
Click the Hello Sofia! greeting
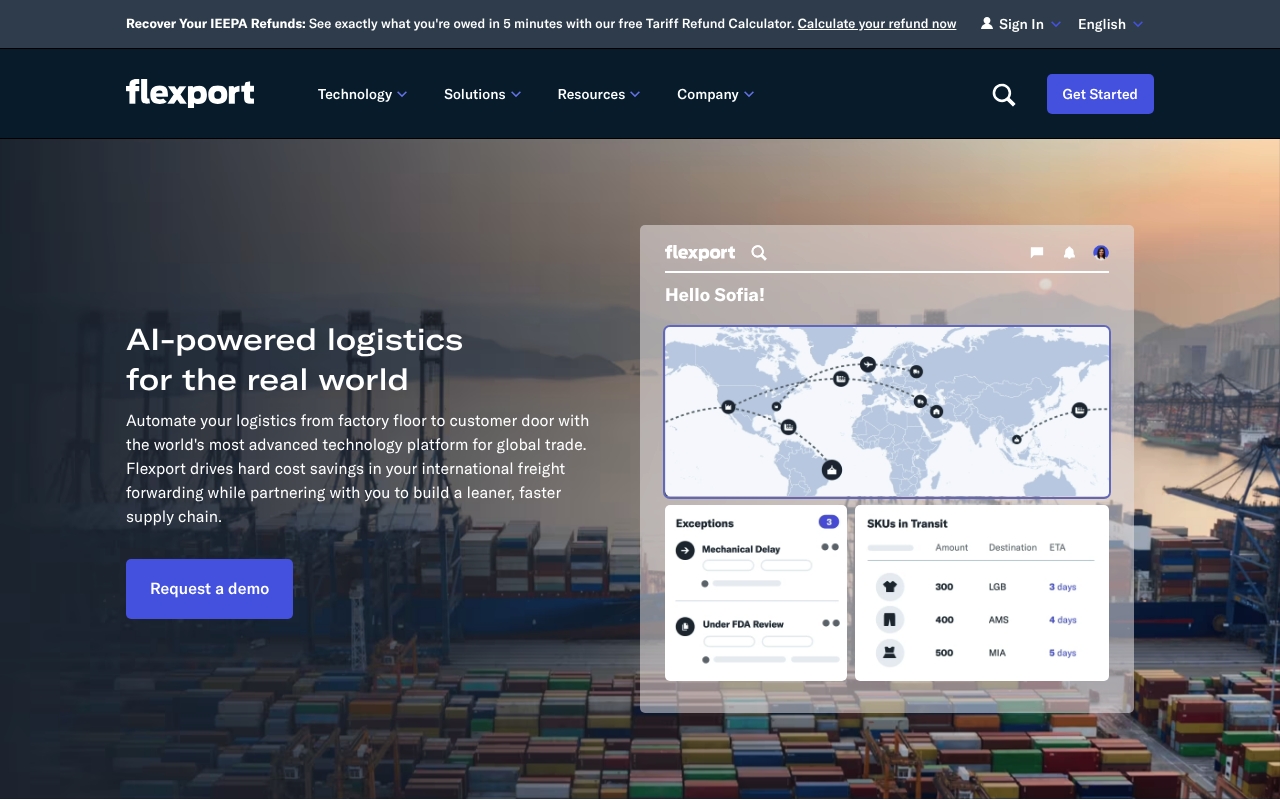[715, 295]
